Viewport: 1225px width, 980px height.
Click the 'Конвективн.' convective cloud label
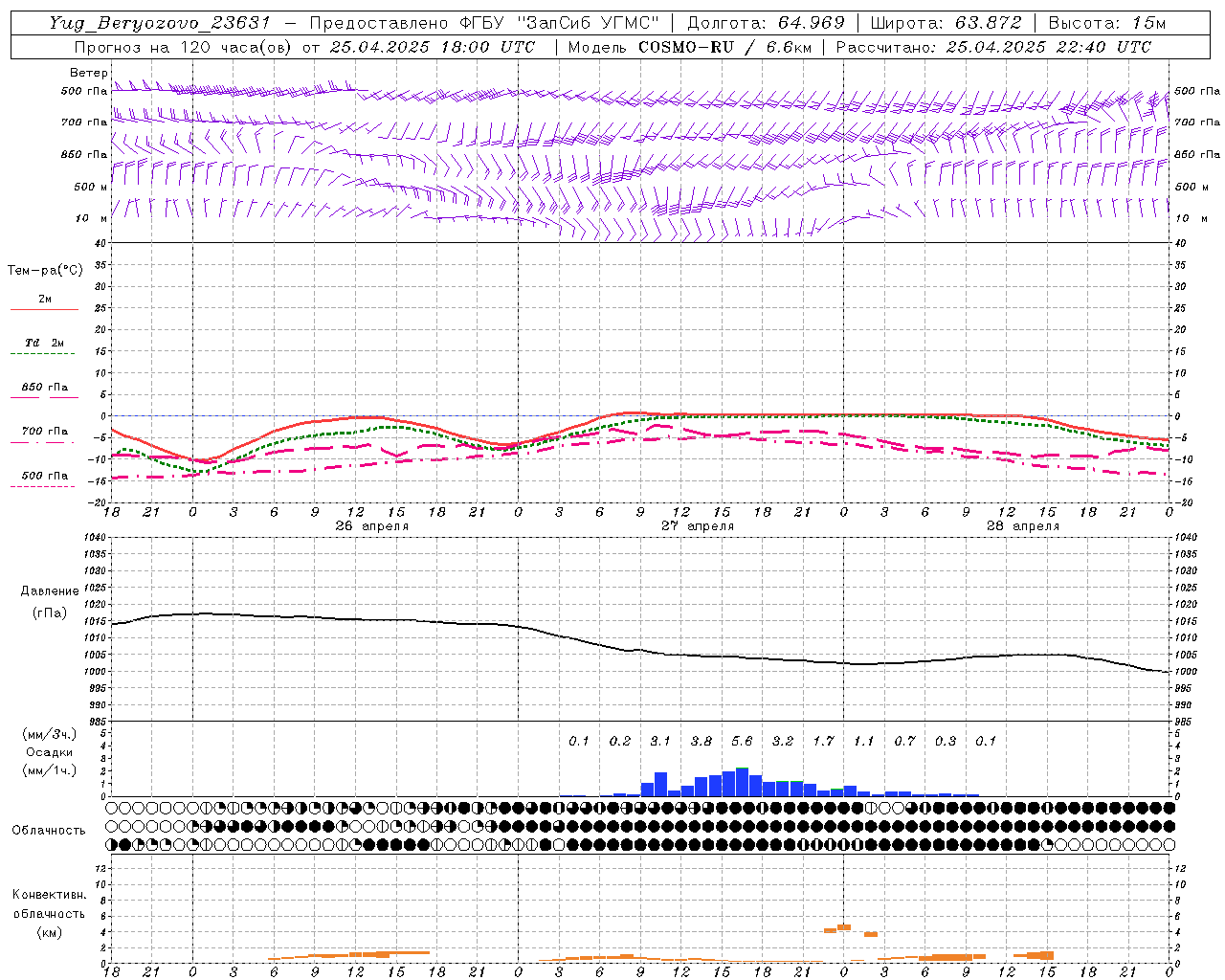click(x=49, y=895)
